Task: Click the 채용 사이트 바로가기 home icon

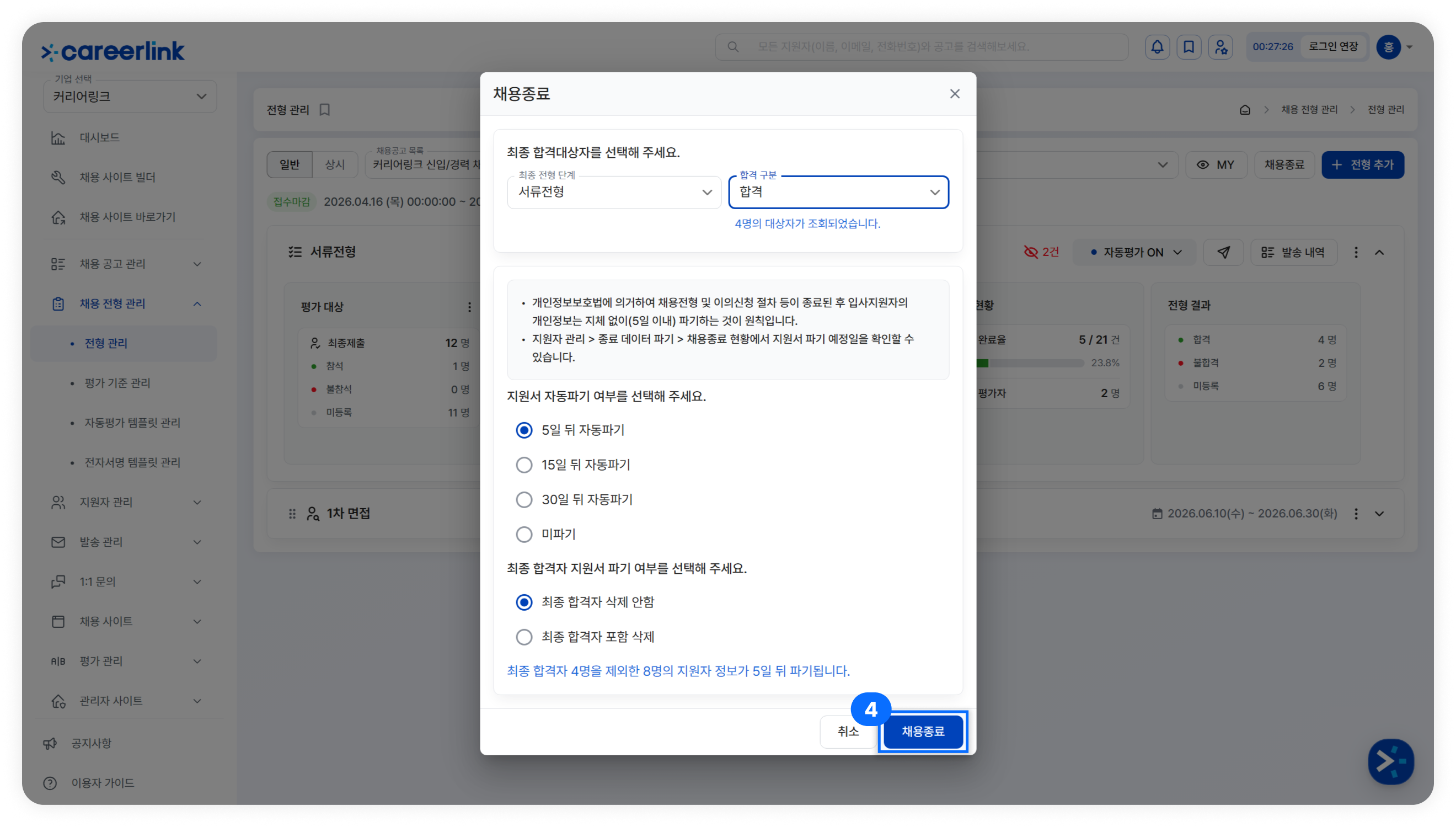Action: [58, 217]
